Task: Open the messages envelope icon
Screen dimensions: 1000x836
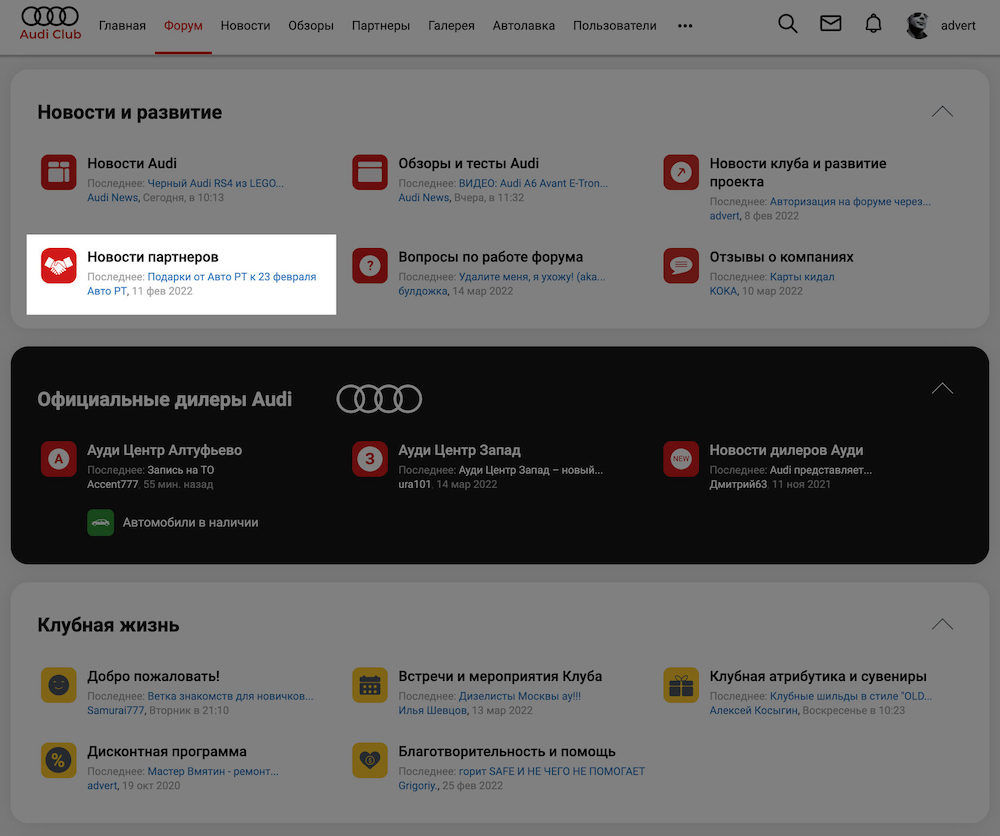Action: point(830,24)
